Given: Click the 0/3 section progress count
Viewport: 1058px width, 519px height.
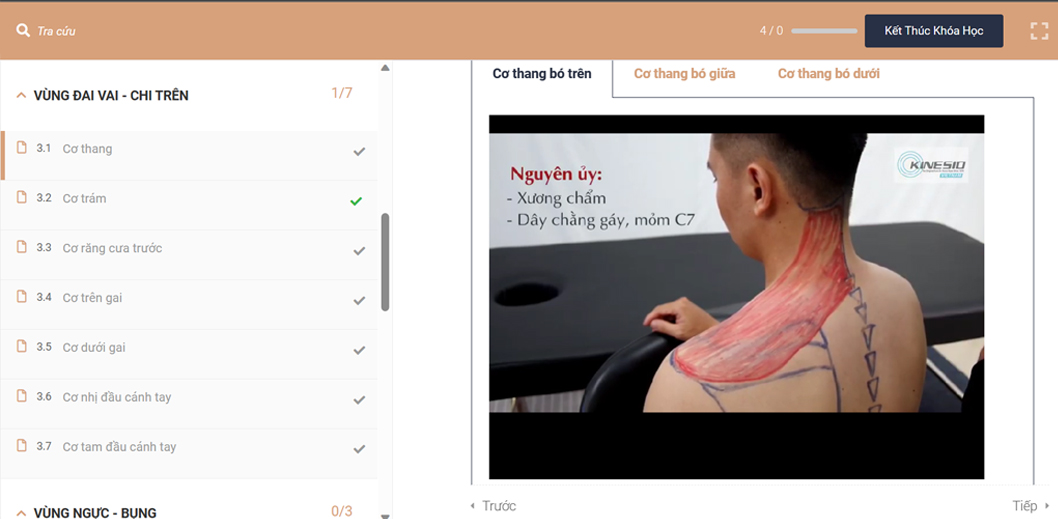Looking at the screenshot, I should (x=341, y=512).
